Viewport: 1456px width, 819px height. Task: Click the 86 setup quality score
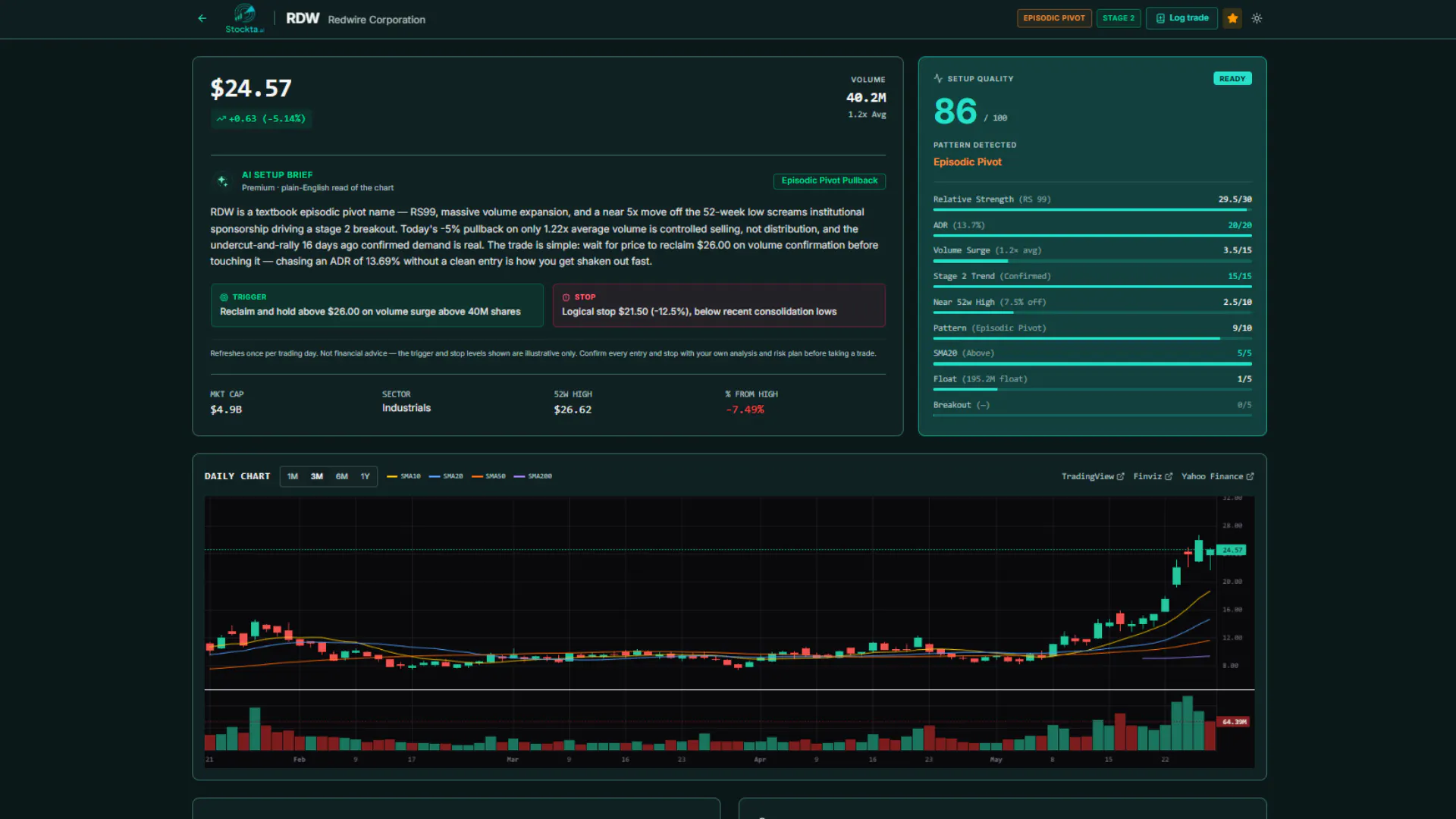click(955, 111)
